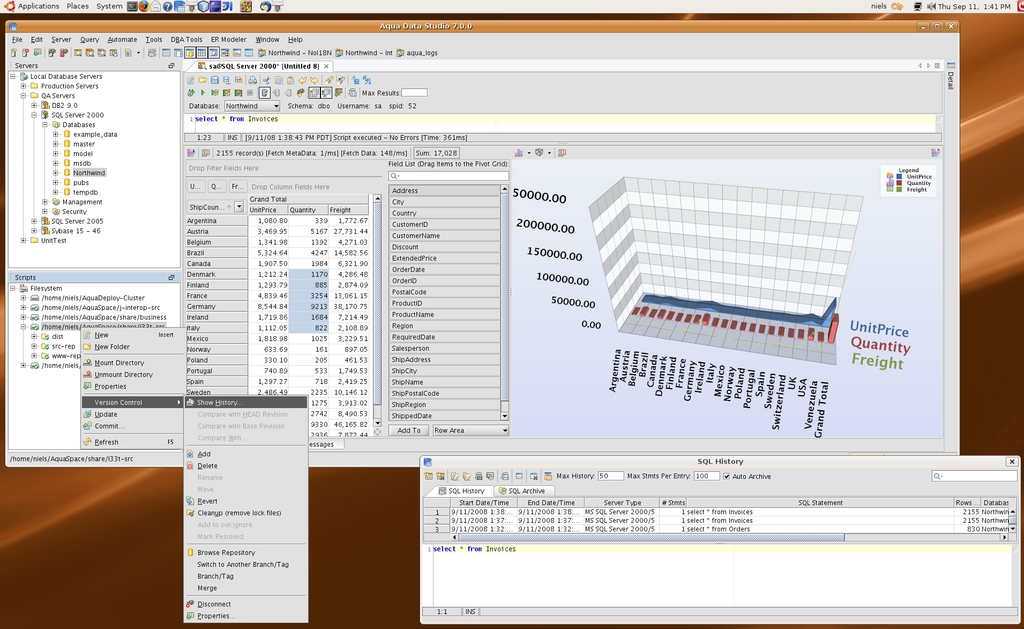
Task: Click the Firefox icon in the top panel
Action: click(x=143, y=6)
